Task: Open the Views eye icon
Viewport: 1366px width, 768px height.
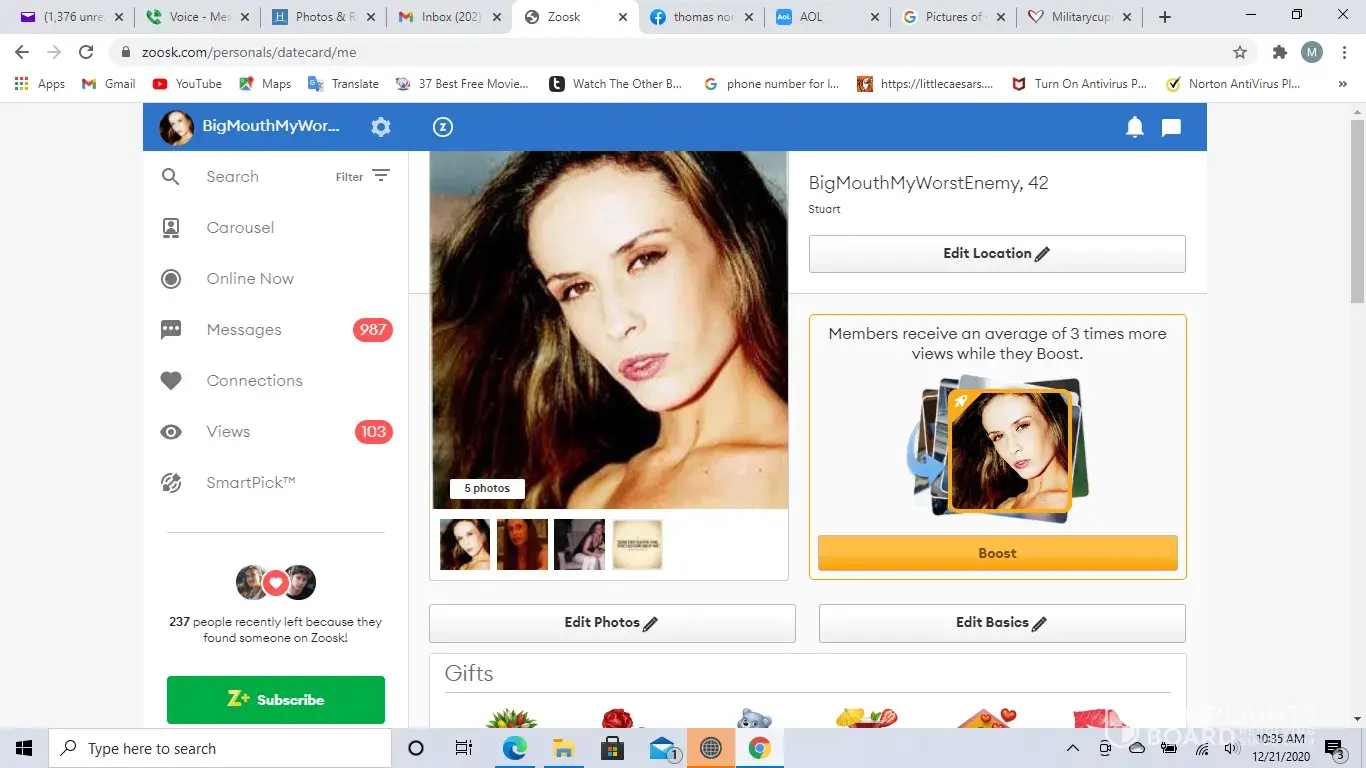Action: pos(171,432)
